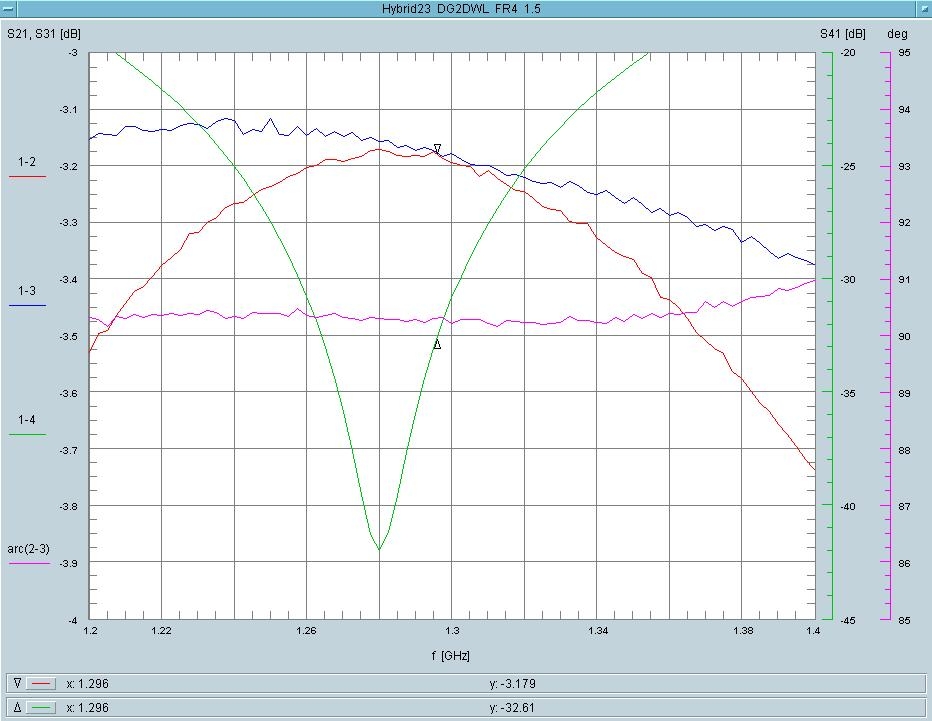Viewport: 932px width, 721px height.
Task: Click the Δ marker icon in readout bar
Action: (17, 707)
